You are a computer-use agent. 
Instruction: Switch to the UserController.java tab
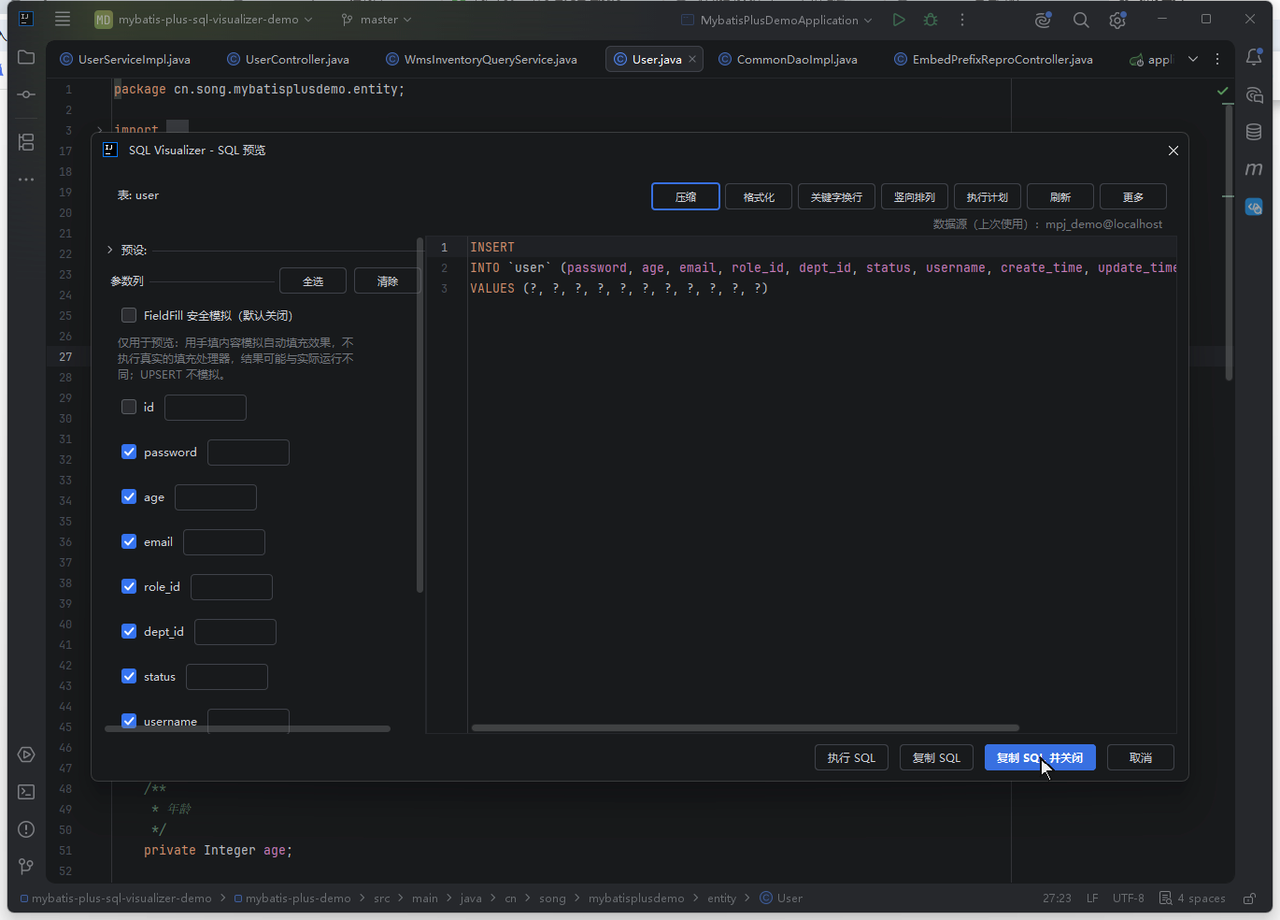click(x=288, y=59)
